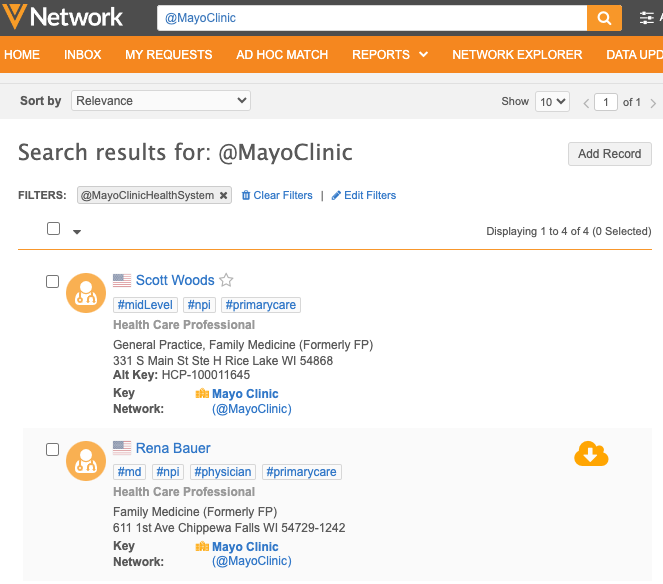Open the Sort by Relevance dropdown

coord(160,101)
